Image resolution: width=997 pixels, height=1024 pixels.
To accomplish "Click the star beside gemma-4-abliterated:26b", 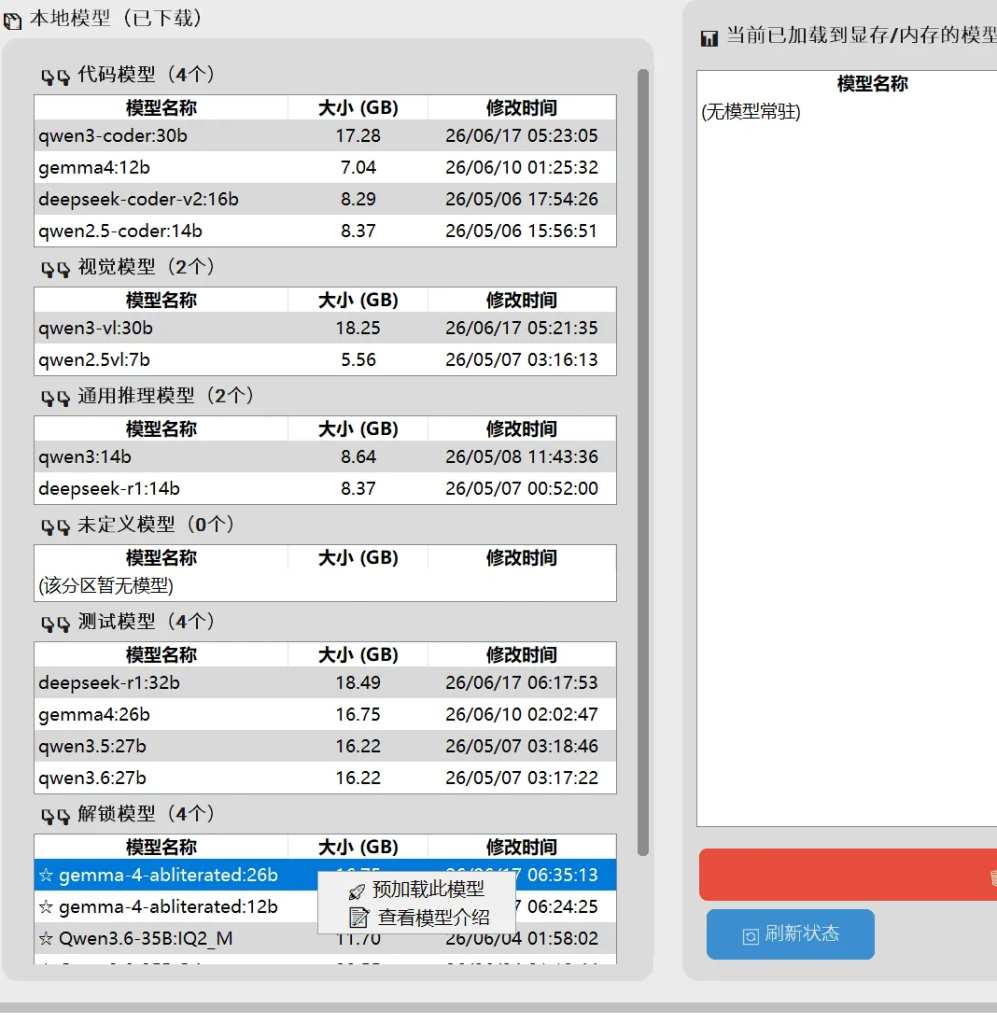I will pyautogui.click(x=46, y=875).
